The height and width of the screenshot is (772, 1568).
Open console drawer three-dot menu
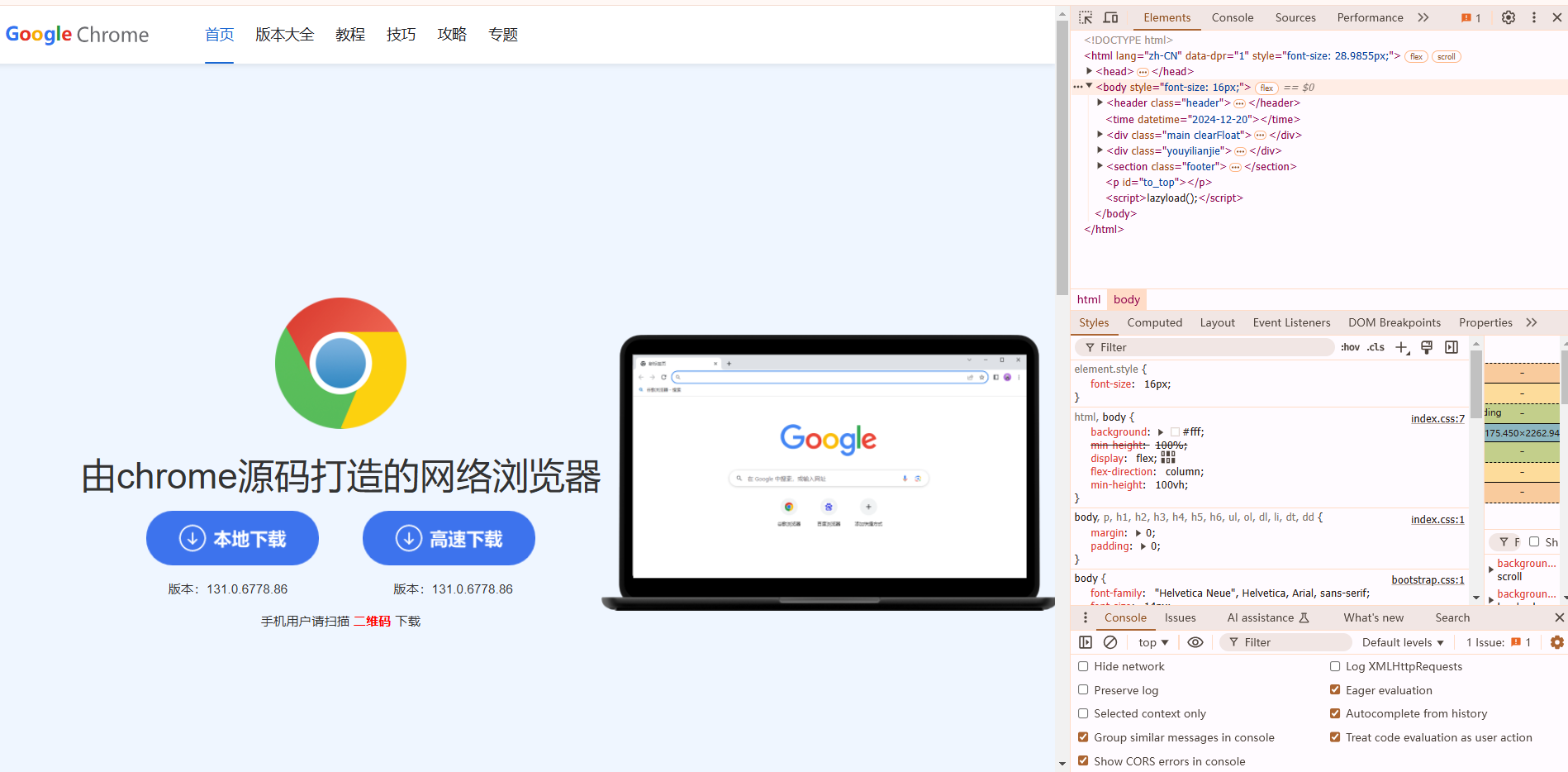pos(1086,617)
